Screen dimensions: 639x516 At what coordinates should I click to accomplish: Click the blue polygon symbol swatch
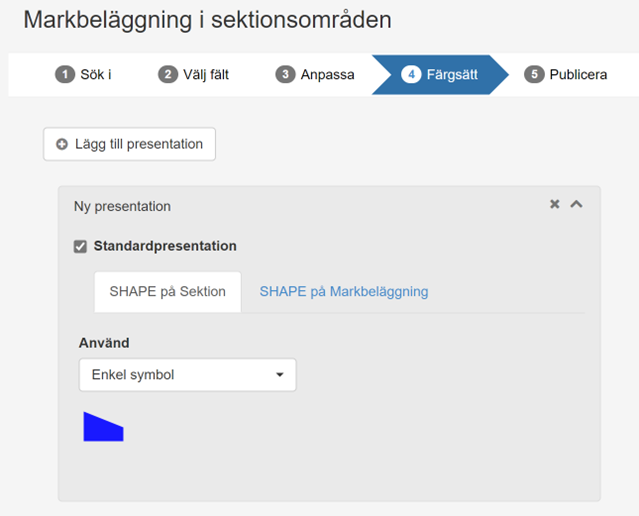click(102, 427)
